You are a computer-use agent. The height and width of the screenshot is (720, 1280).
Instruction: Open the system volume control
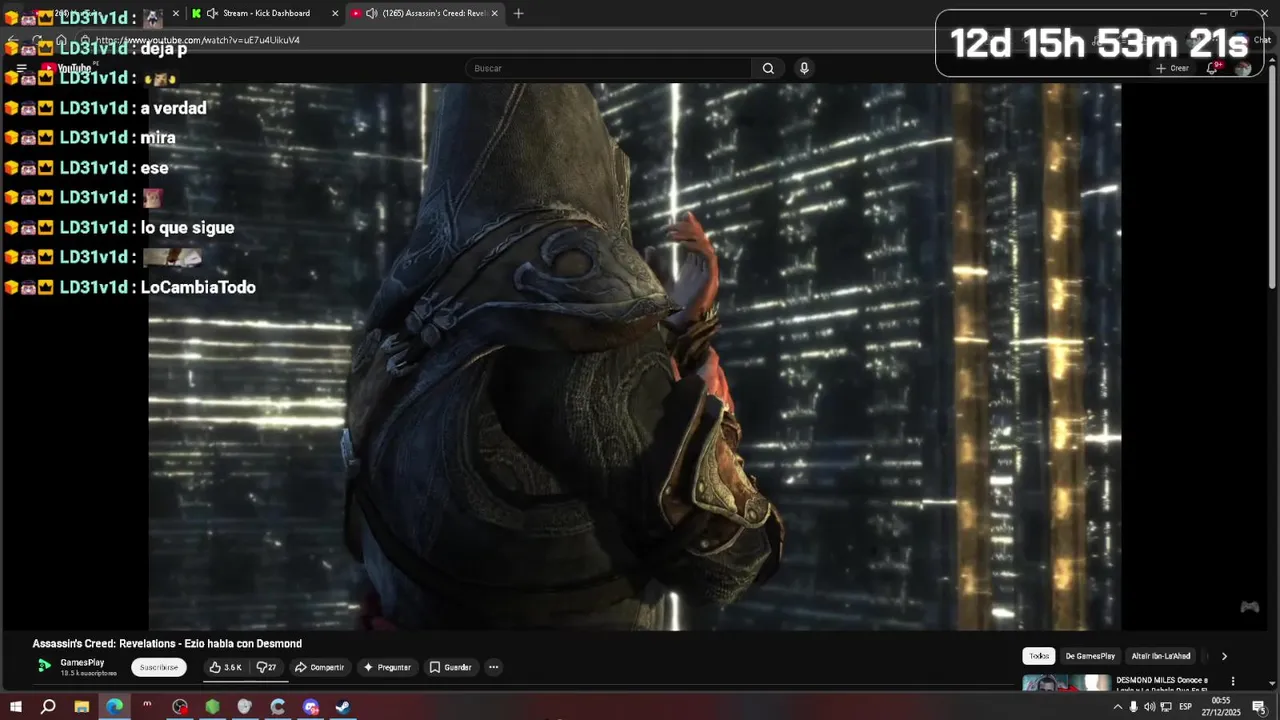(x=1149, y=707)
